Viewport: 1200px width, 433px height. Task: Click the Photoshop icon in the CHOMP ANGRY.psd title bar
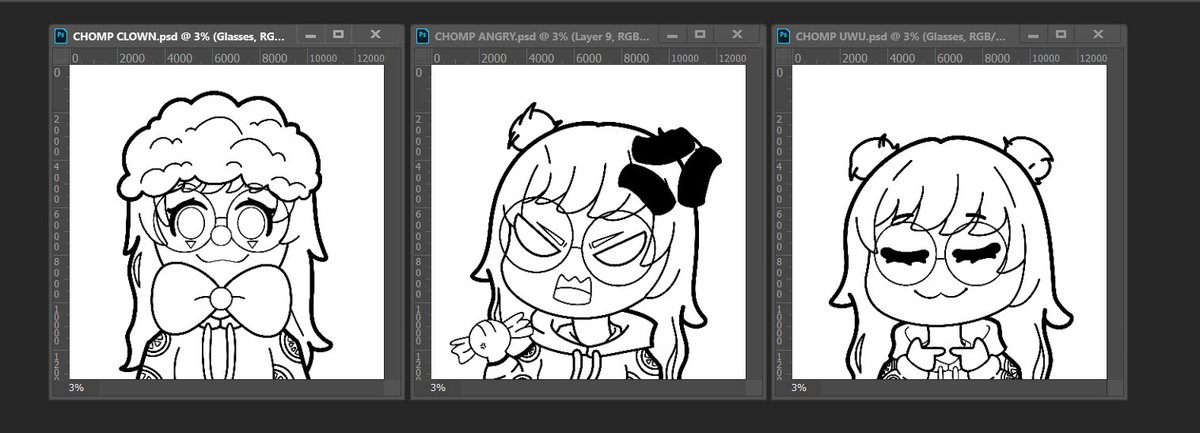click(423, 35)
